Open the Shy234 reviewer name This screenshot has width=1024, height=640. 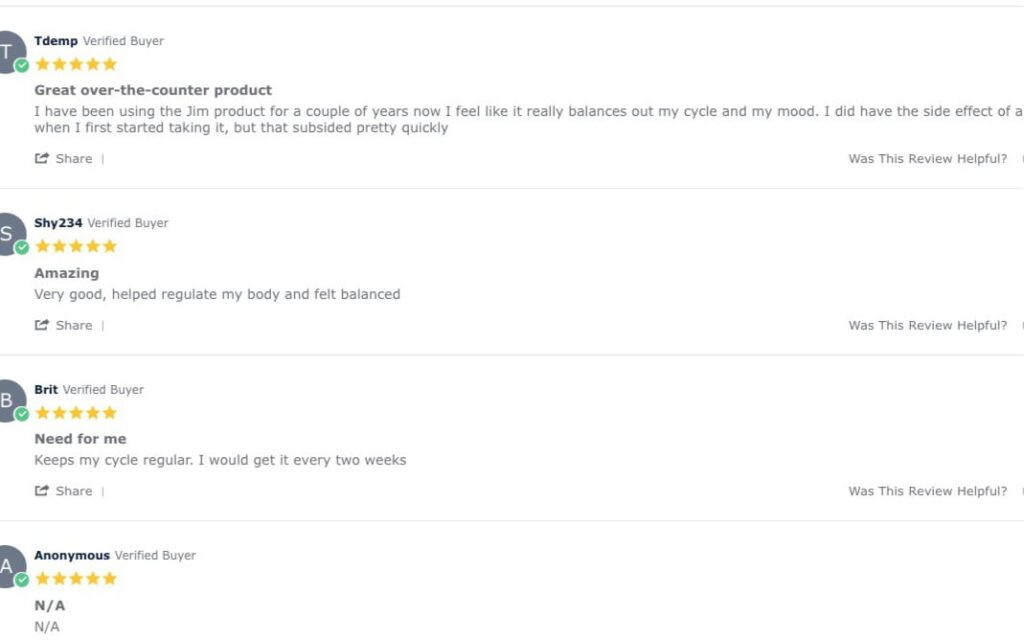coord(58,223)
